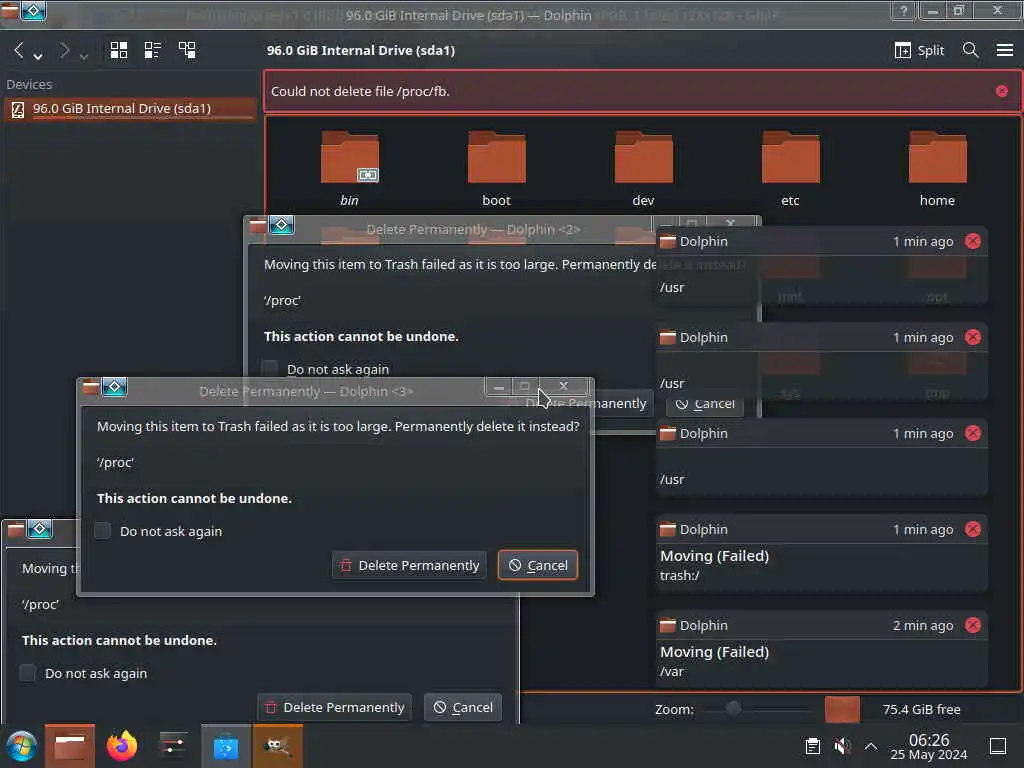Select 96.0 GiB Internal Drive in Devices
This screenshot has width=1024, height=768.
click(x=129, y=108)
